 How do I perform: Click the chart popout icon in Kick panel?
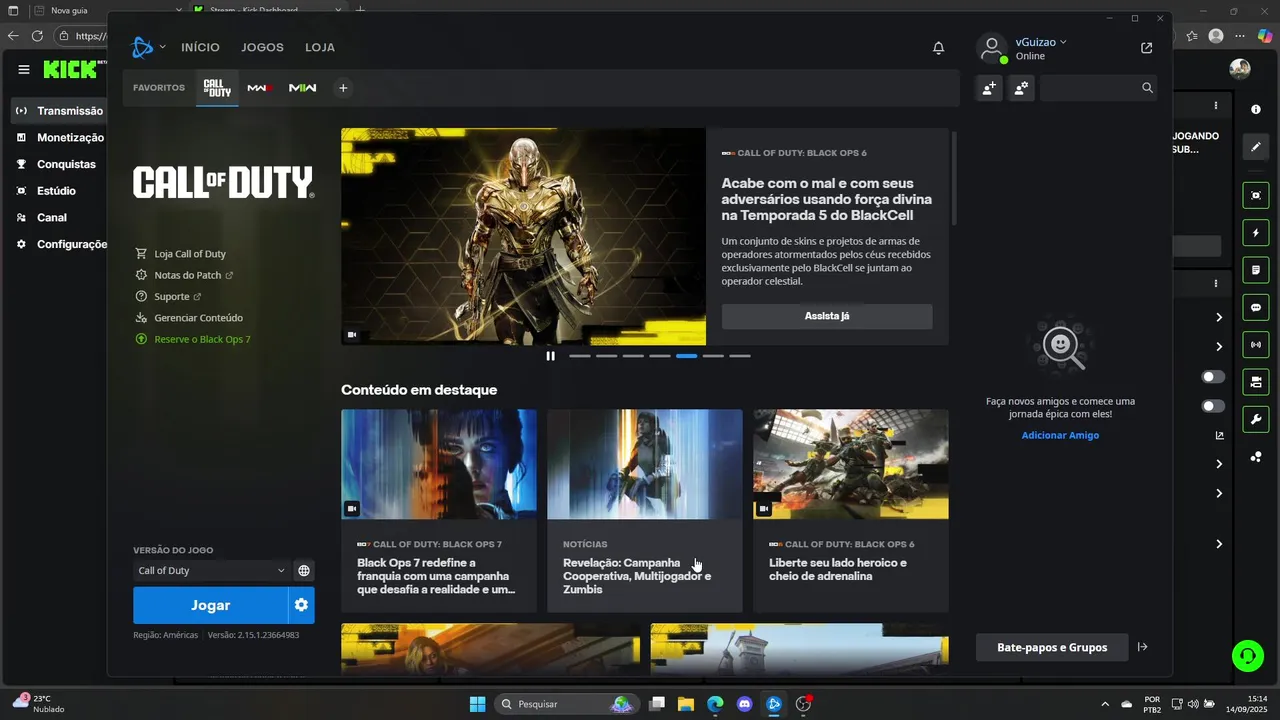[x=1219, y=435]
